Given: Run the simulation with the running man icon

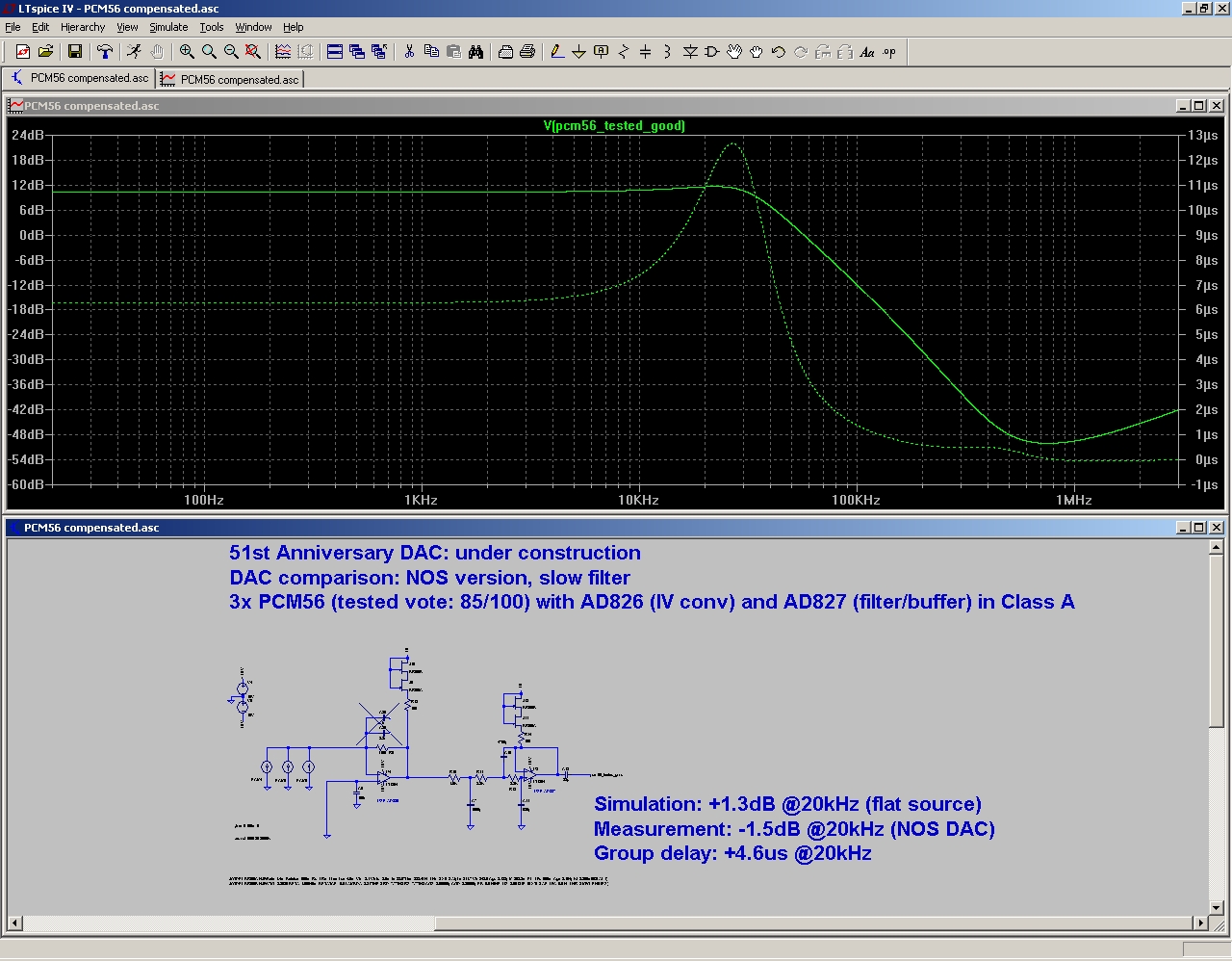Looking at the screenshot, I should click(x=135, y=52).
